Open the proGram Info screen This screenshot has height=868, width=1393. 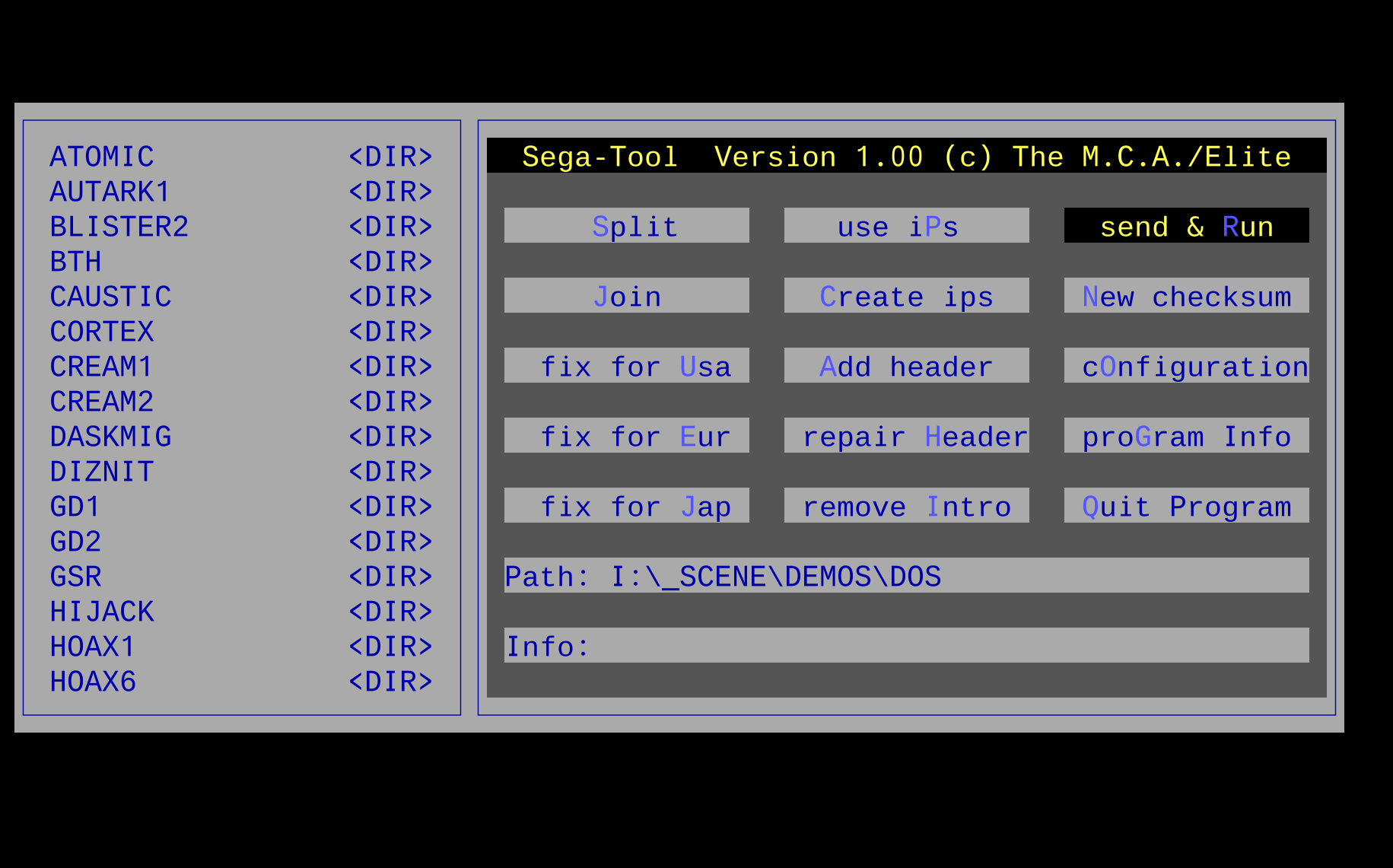coord(1186,436)
